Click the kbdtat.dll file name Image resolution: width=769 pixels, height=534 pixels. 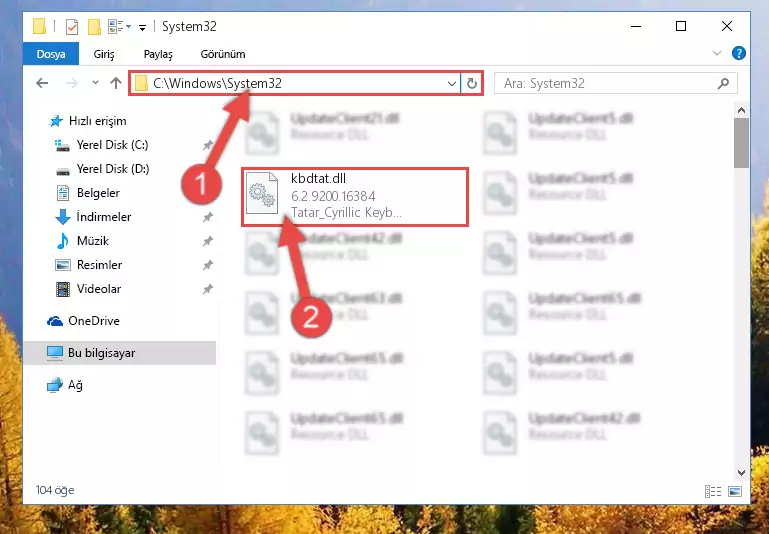tap(318, 179)
